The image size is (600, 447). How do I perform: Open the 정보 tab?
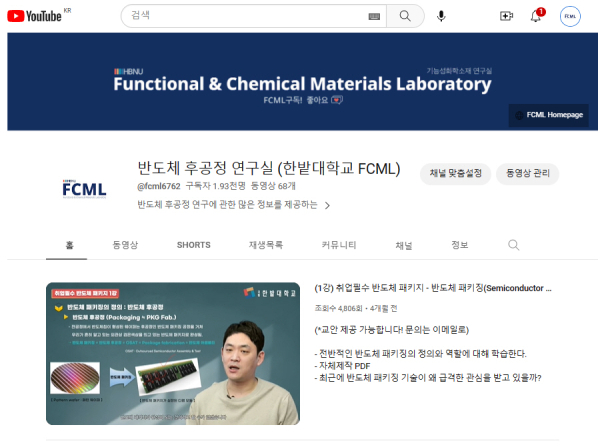coord(460,245)
